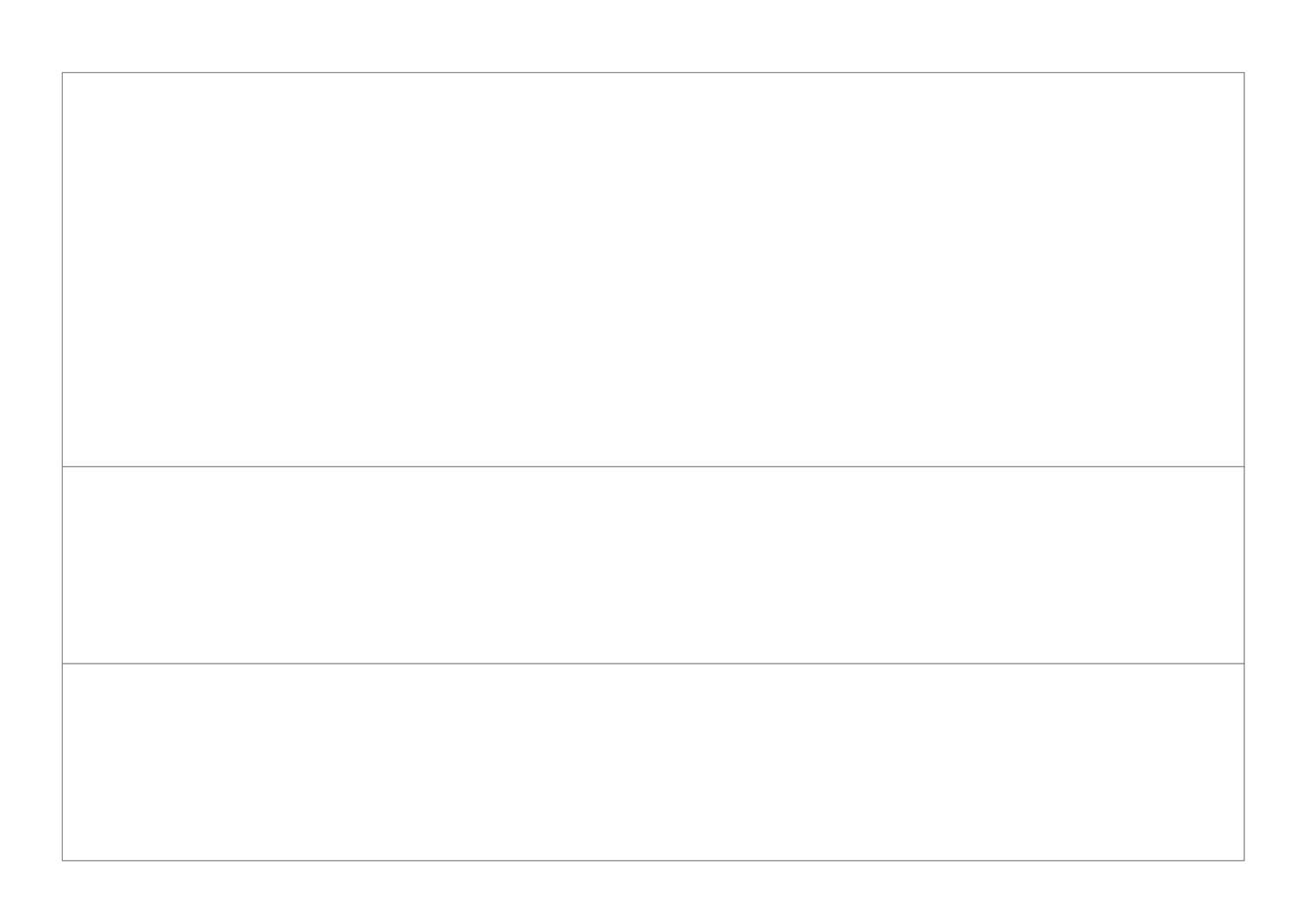Click the blank margin below the frame
This screenshot has width=1307, height=924.
click(x=653, y=893)
